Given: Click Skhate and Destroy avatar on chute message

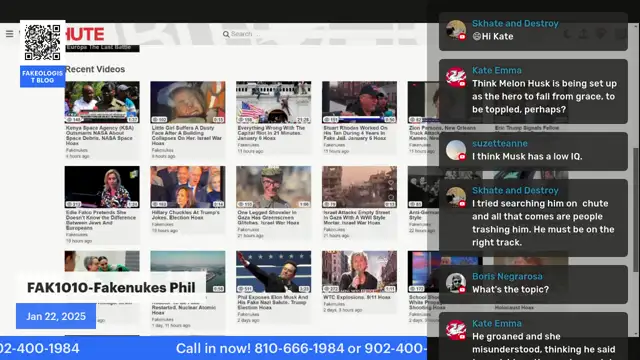Looking at the screenshot, I should [456, 197].
